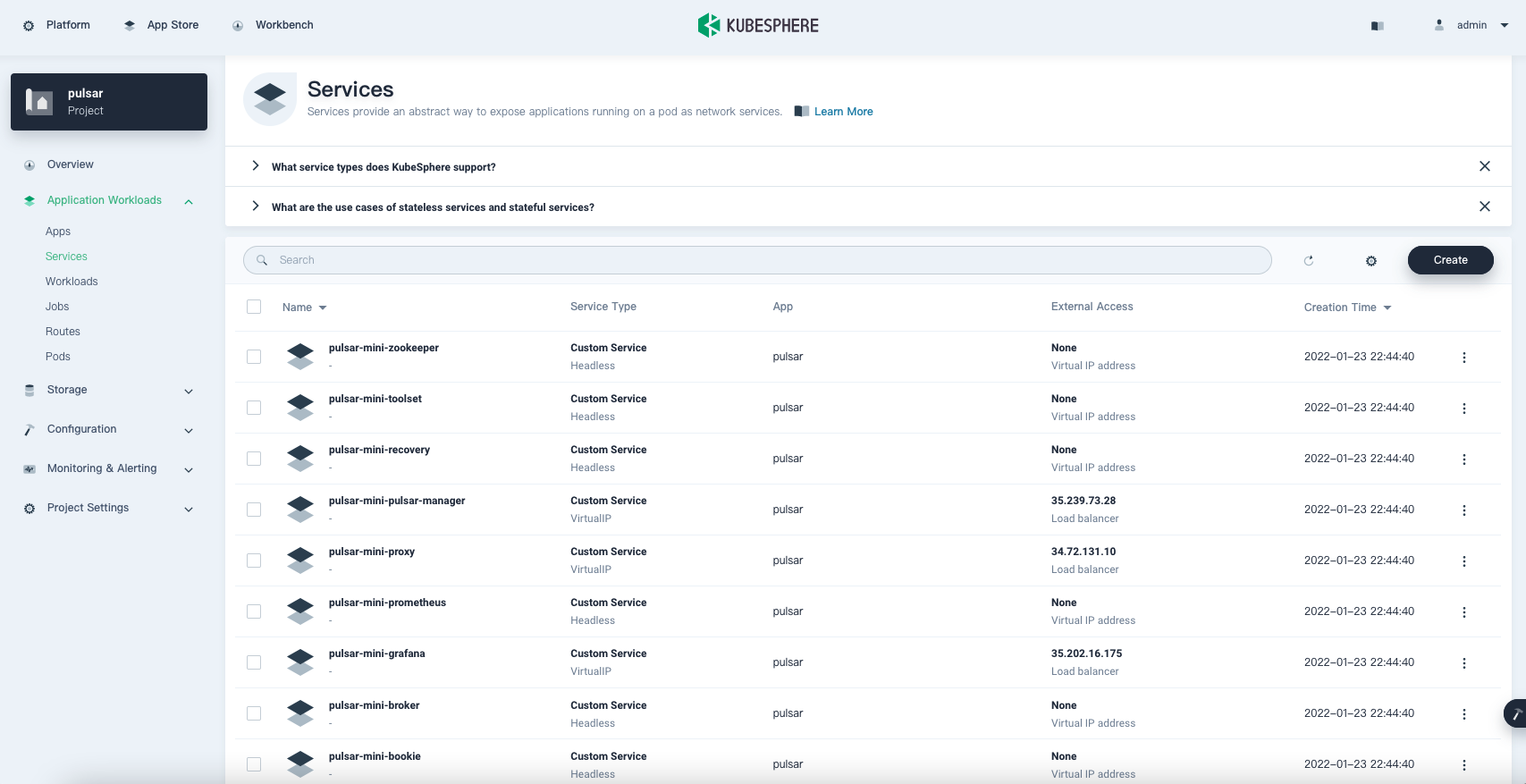This screenshot has height=784, width=1526.
Task: Collapse the Application Workloads menu
Action: [189, 202]
